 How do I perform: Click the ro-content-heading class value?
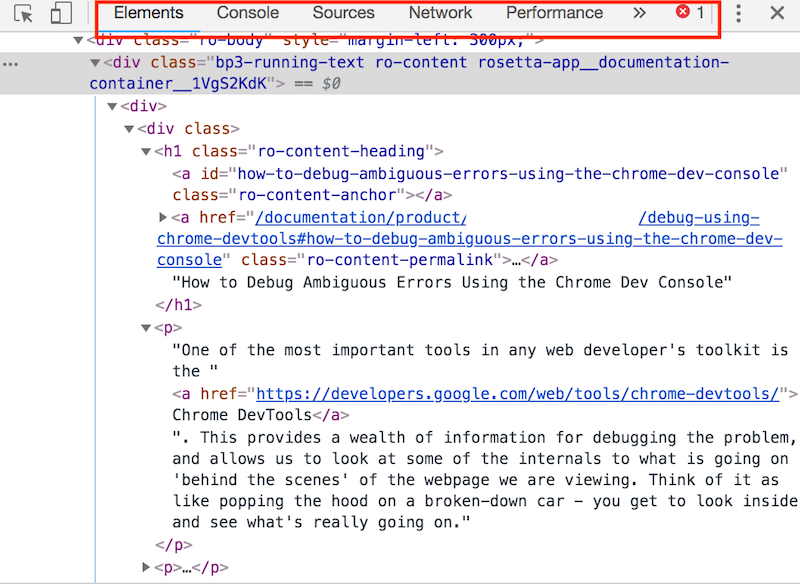[x=341, y=151]
